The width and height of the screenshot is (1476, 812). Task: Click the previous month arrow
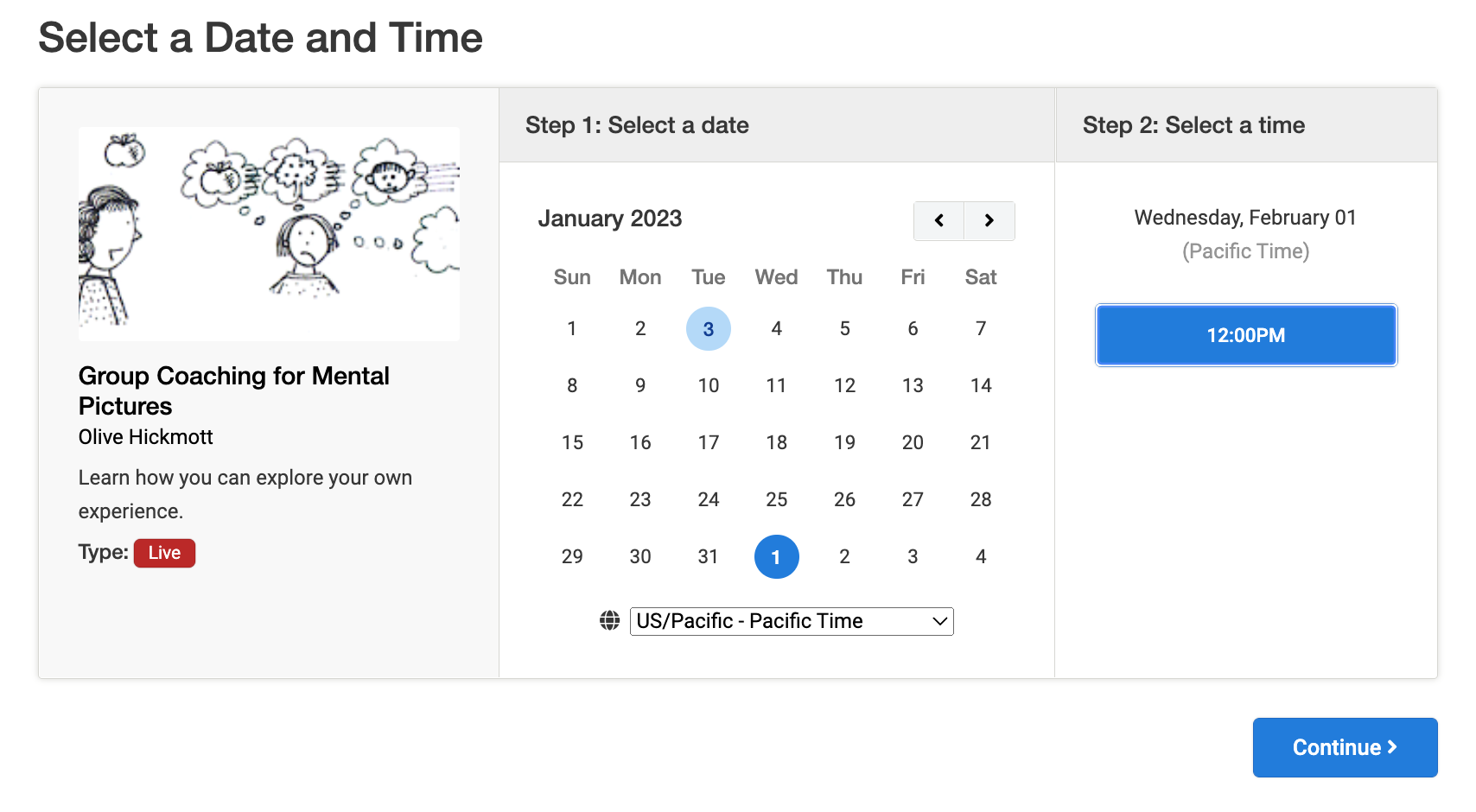(x=938, y=221)
